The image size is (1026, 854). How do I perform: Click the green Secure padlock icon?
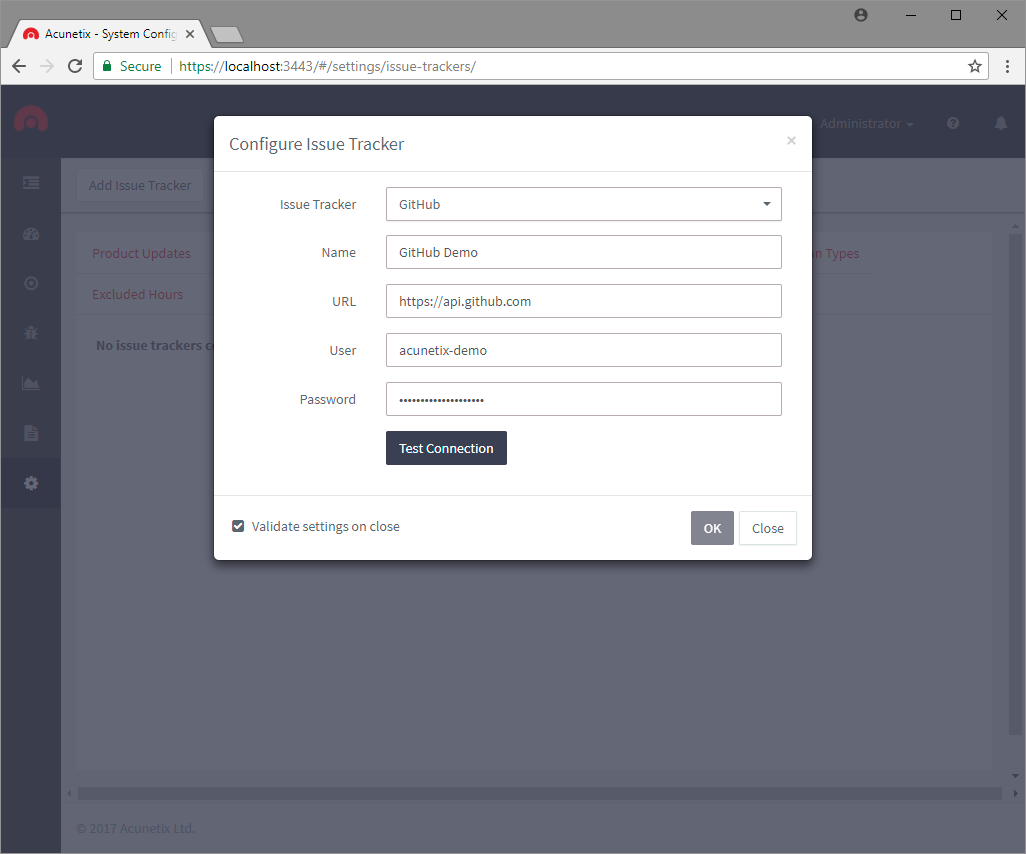107,66
